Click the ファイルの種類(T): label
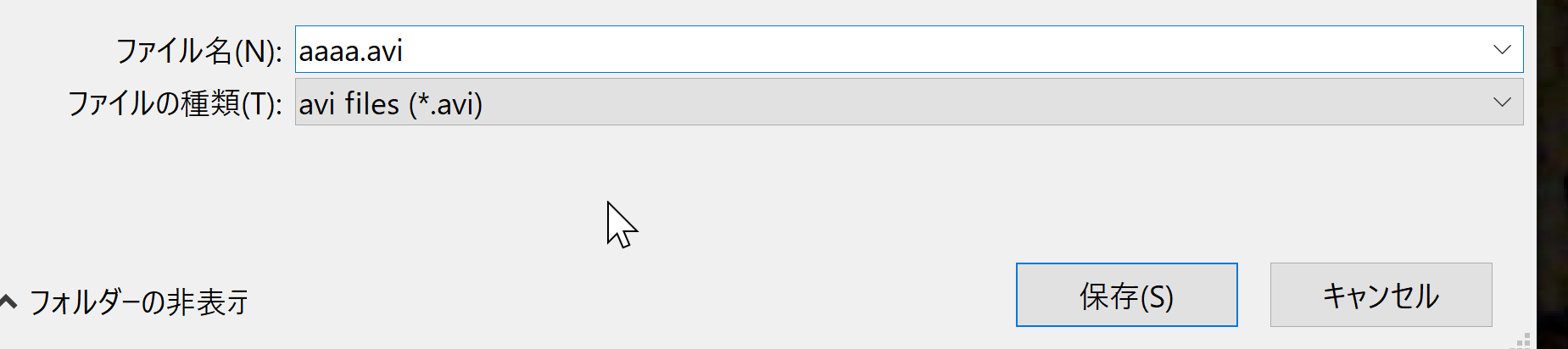1568x349 pixels. [x=175, y=103]
